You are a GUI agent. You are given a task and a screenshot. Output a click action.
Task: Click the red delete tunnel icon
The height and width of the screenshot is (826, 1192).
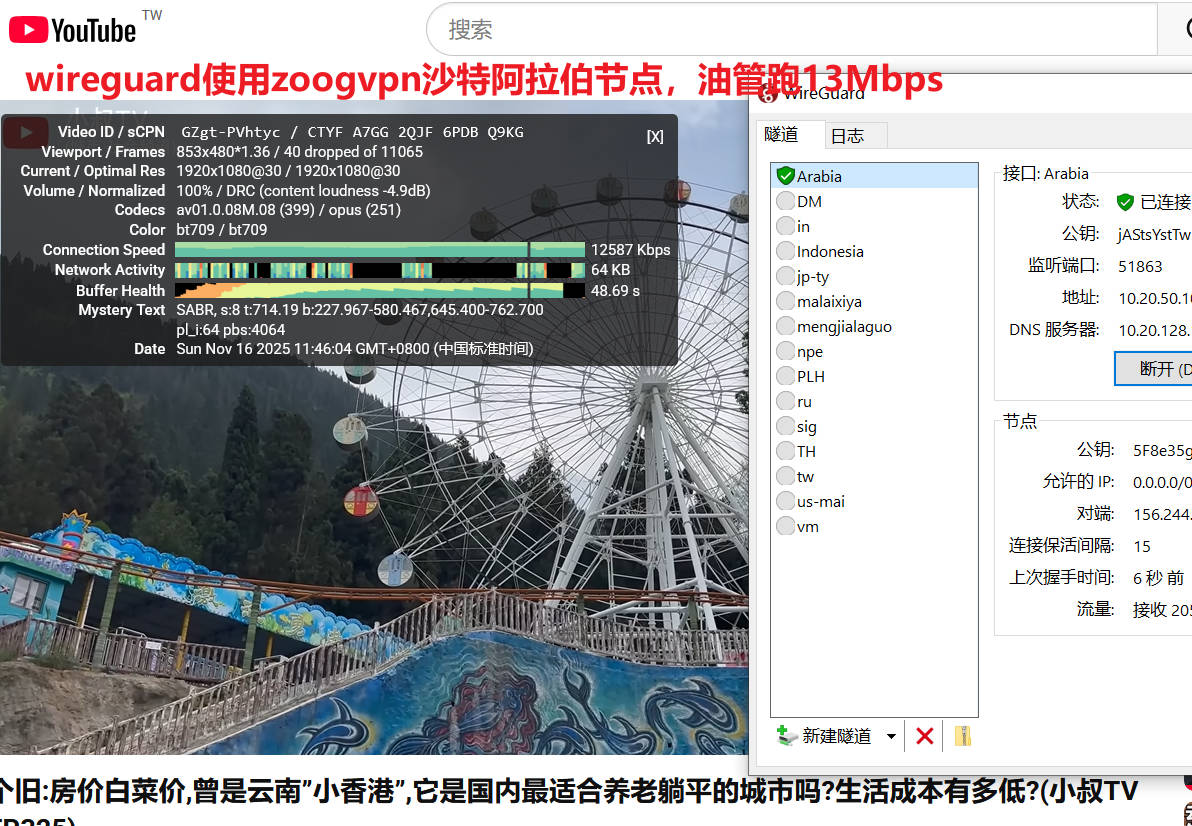tap(924, 736)
